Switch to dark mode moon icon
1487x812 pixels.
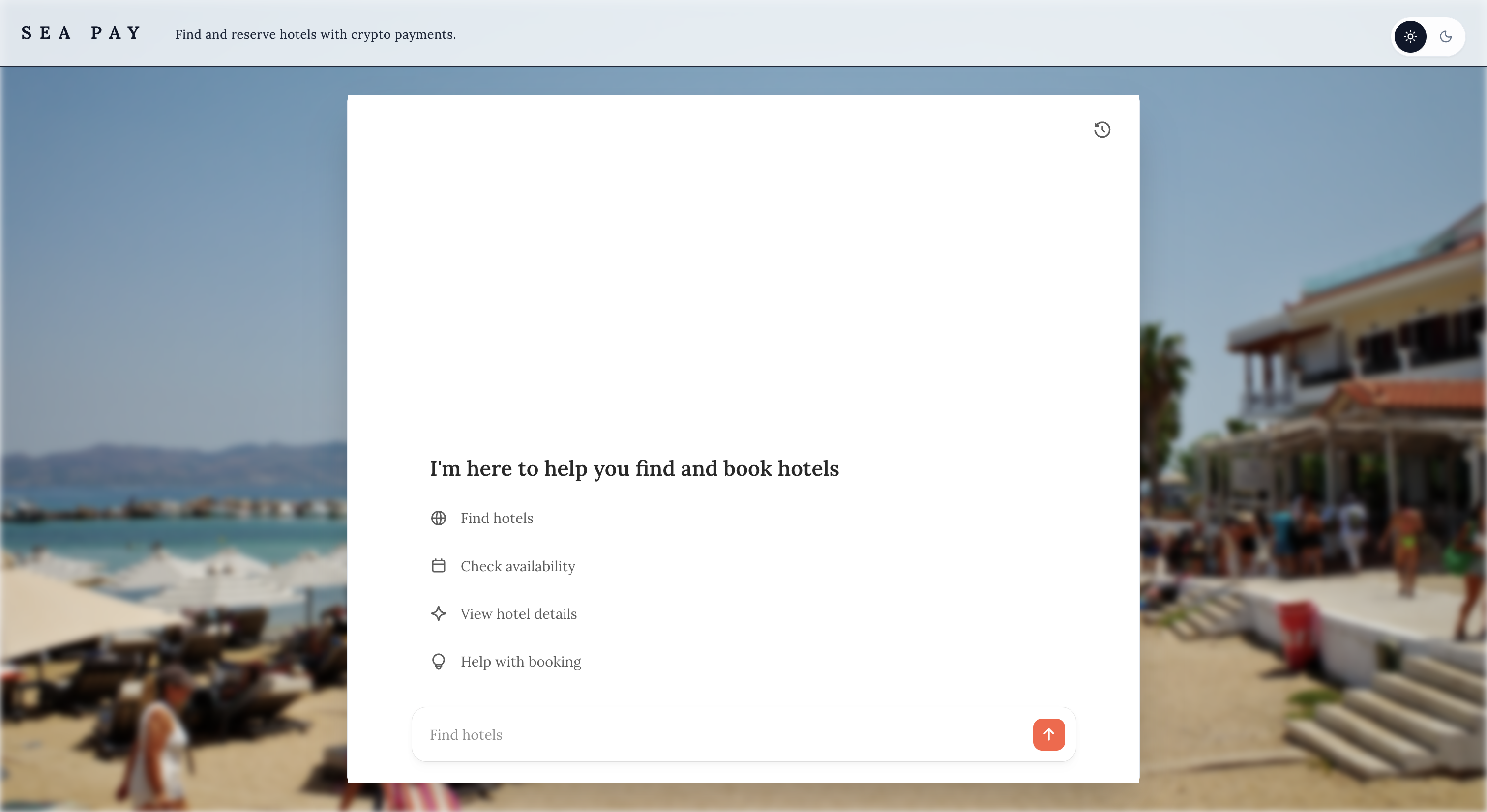[x=1445, y=37]
